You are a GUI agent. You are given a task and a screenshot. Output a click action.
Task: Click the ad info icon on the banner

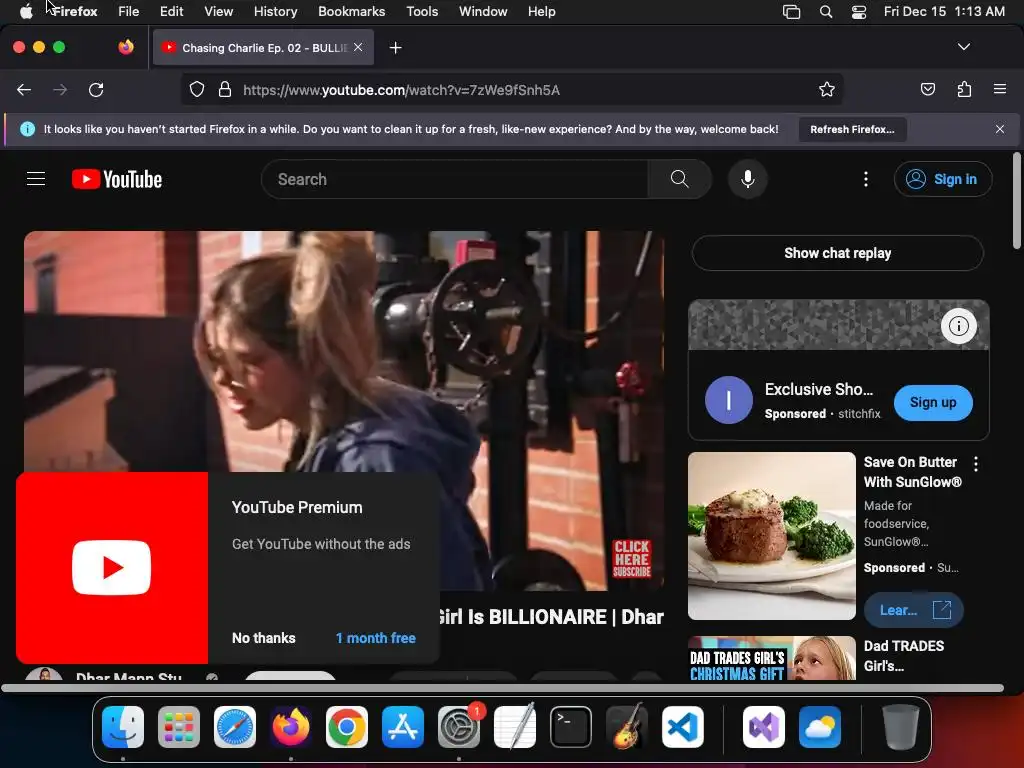tap(958, 325)
